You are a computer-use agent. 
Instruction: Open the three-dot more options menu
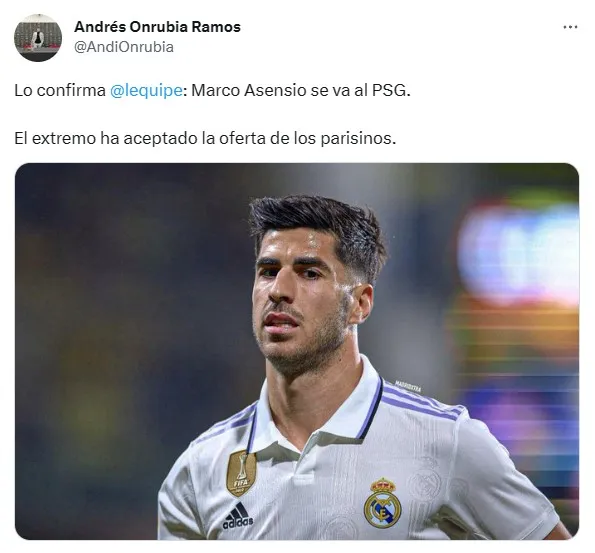tap(570, 27)
